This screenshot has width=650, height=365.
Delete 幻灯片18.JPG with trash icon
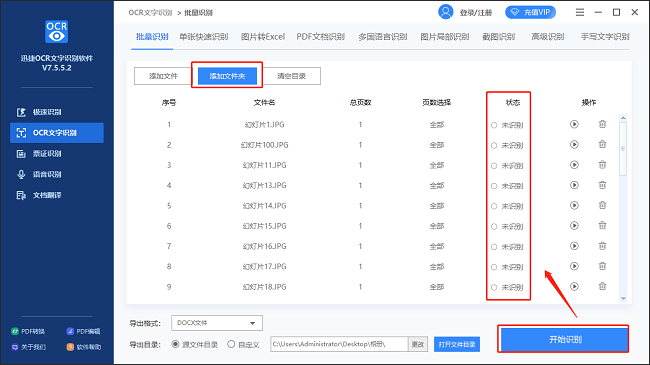point(602,286)
